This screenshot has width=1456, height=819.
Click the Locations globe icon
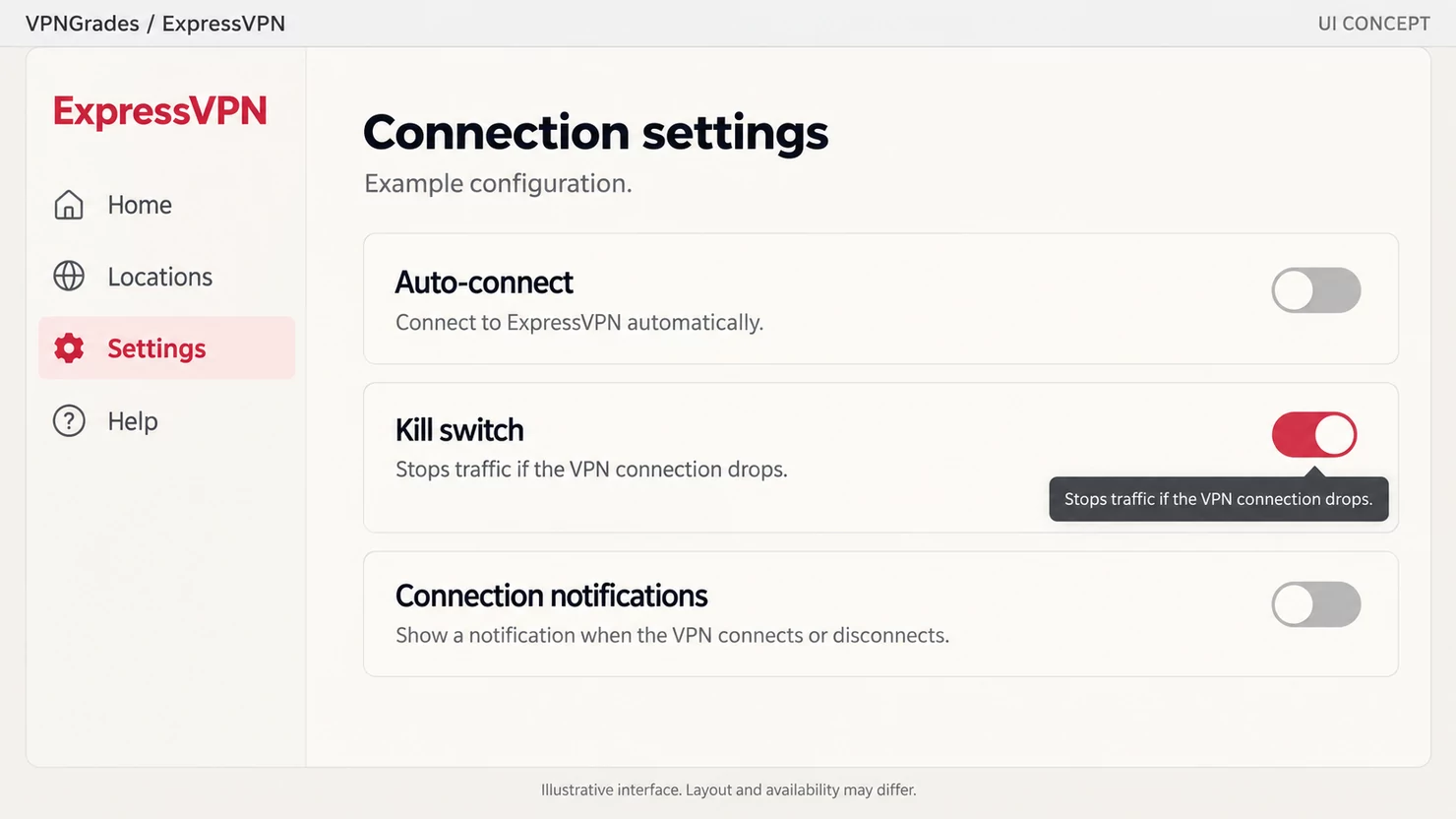click(x=69, y=277)
